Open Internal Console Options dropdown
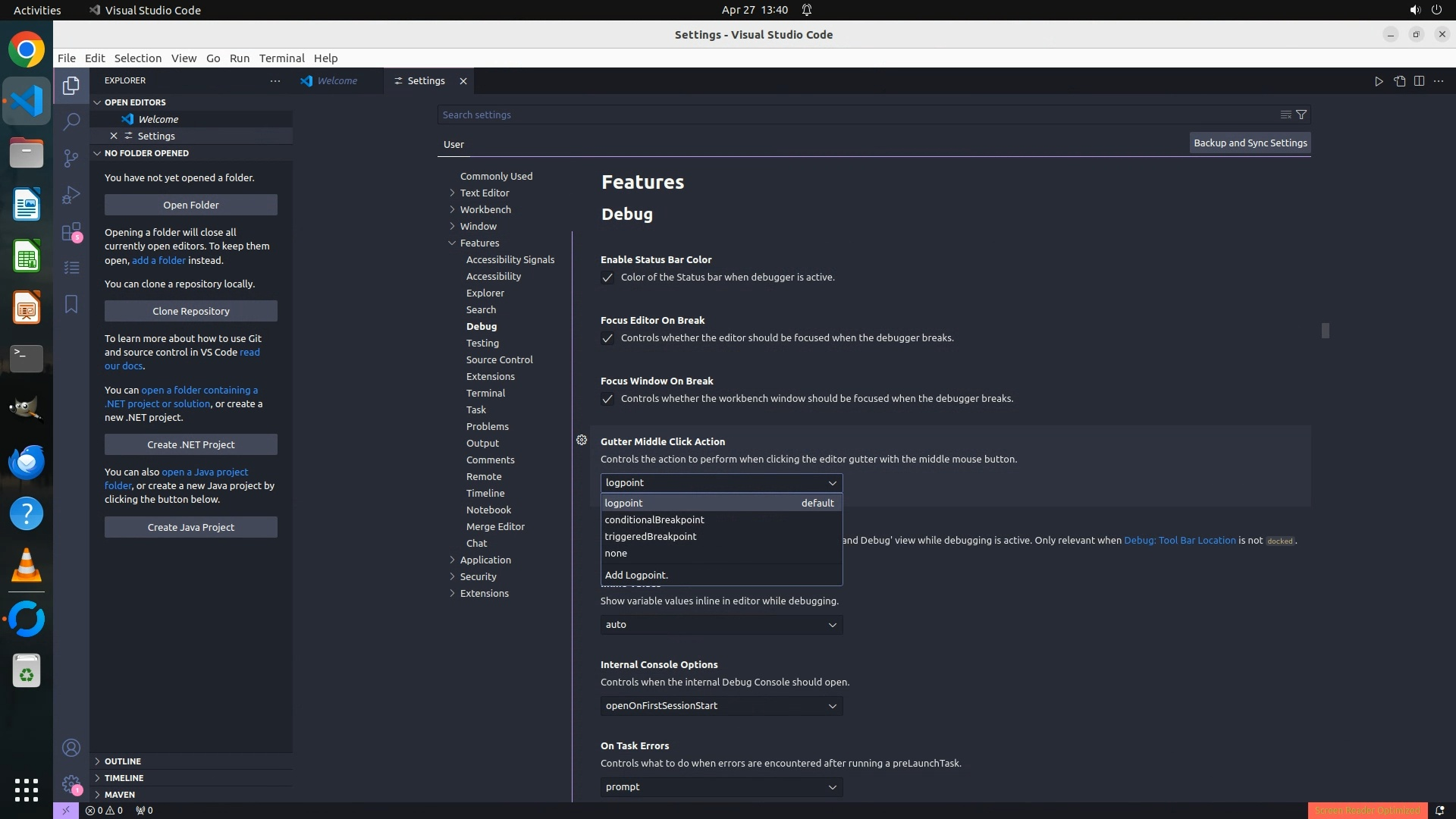Image resolution: width=1456 pixels, height=819 pixels. 721,705
